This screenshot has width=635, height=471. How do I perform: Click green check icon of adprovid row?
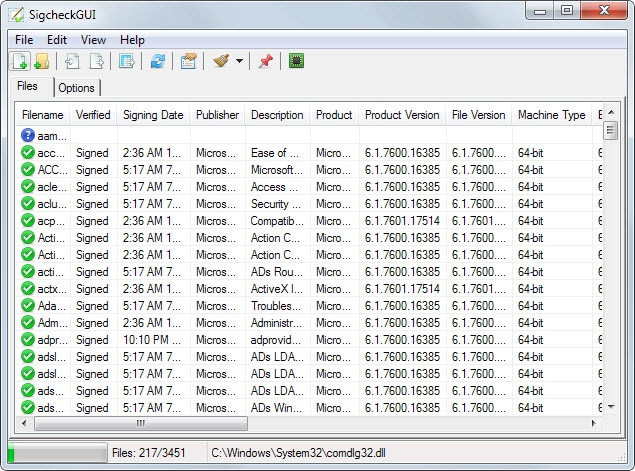click(x=28, y=340)
